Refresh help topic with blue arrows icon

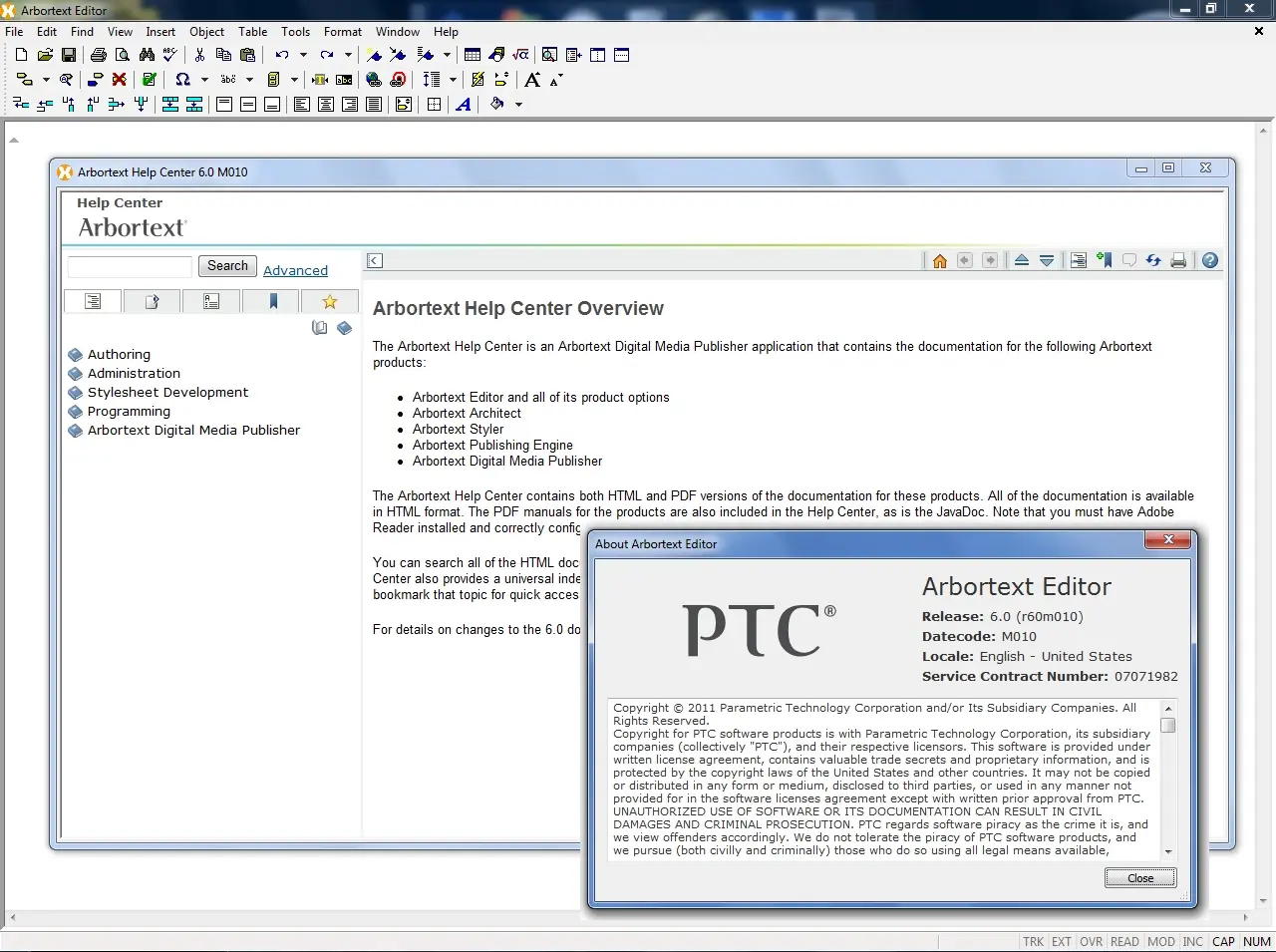[x=1153, y=260]
